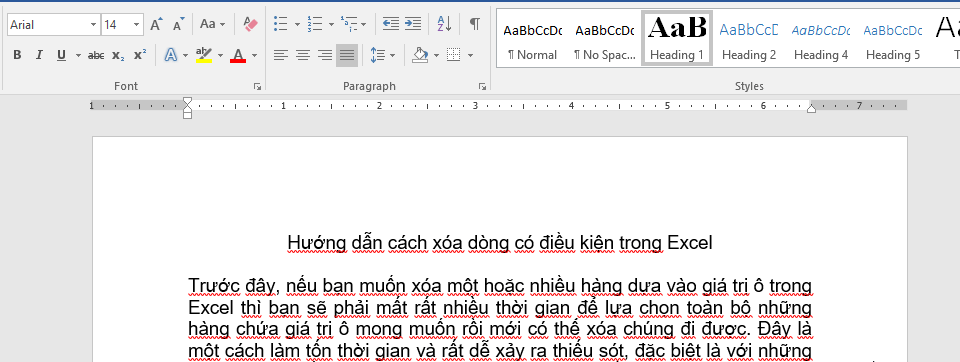Click left indent square marker on ruler
Screen dimensions: 960x362
188,115
